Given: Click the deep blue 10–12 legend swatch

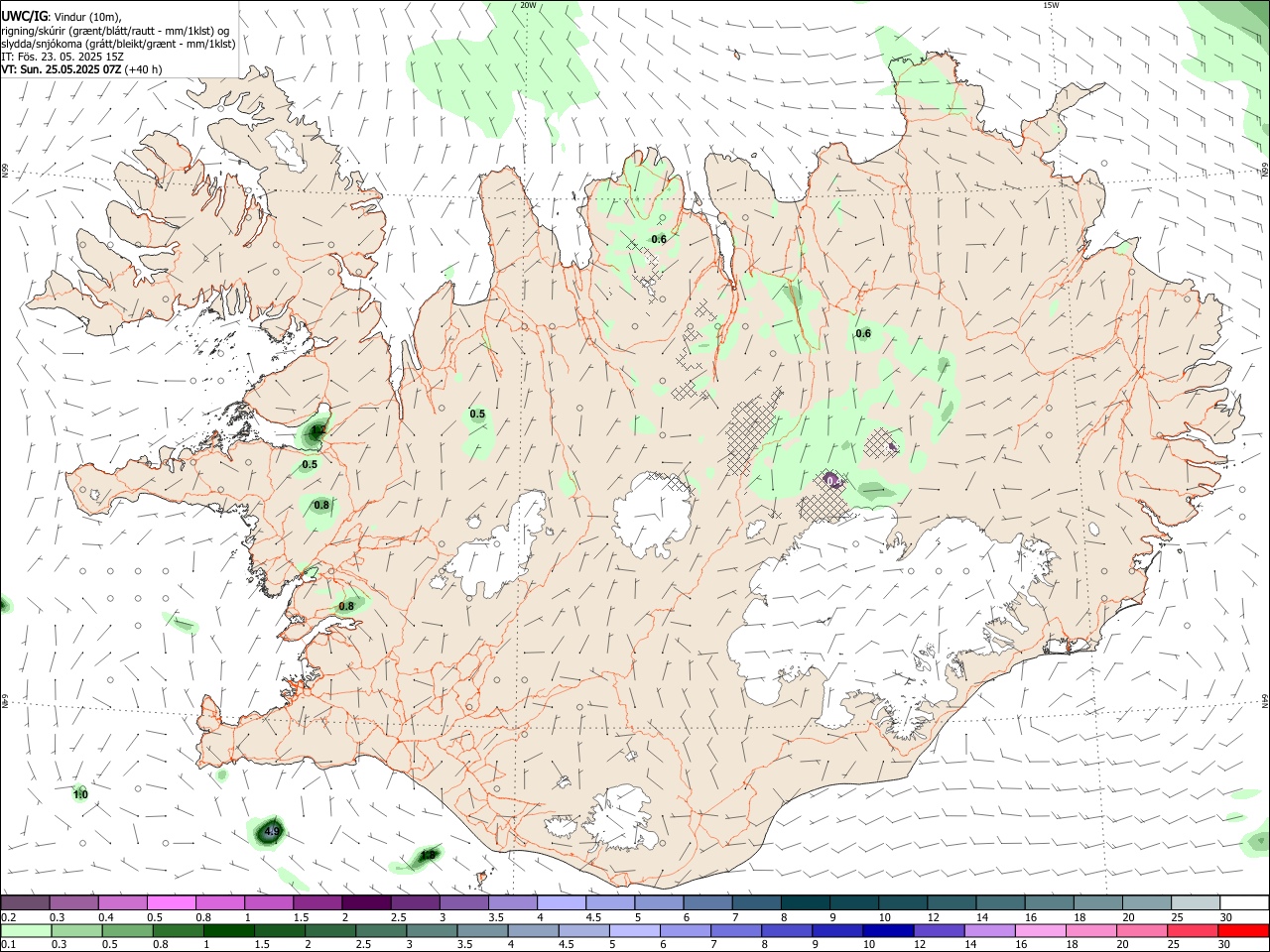Looking at the screenshot, I should point(888,930).
